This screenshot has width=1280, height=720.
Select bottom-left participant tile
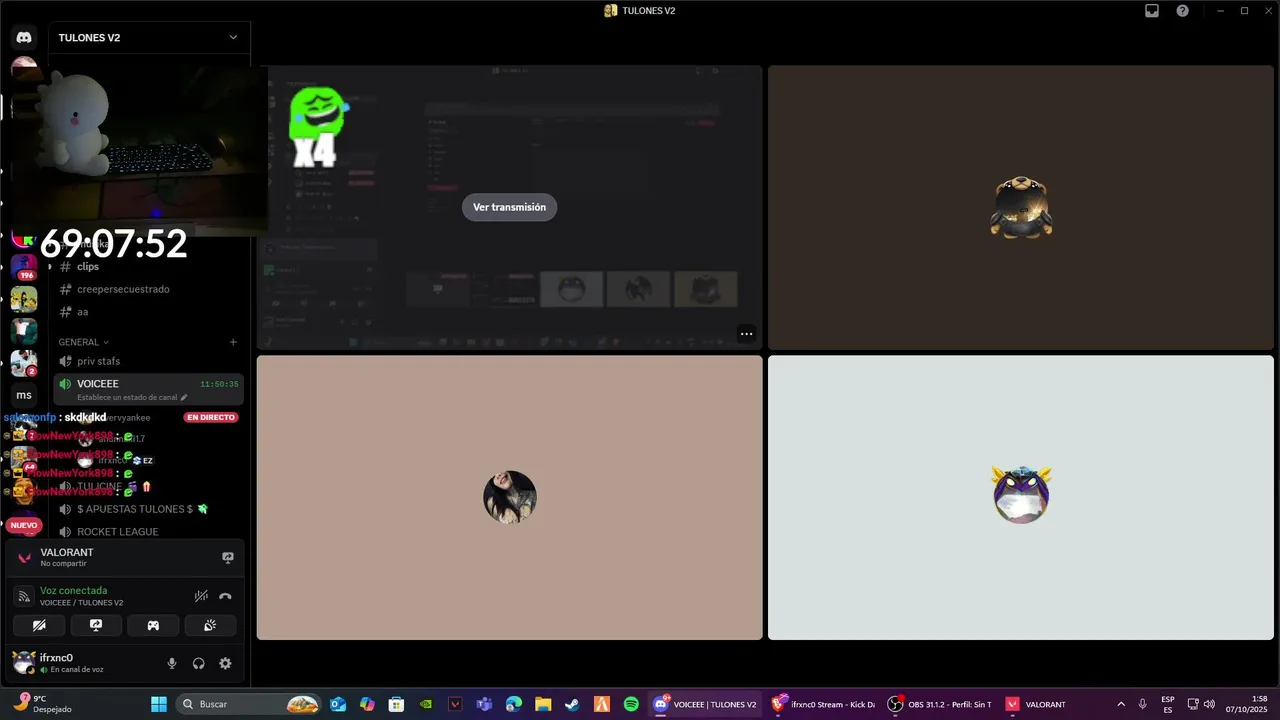[510, 498]
